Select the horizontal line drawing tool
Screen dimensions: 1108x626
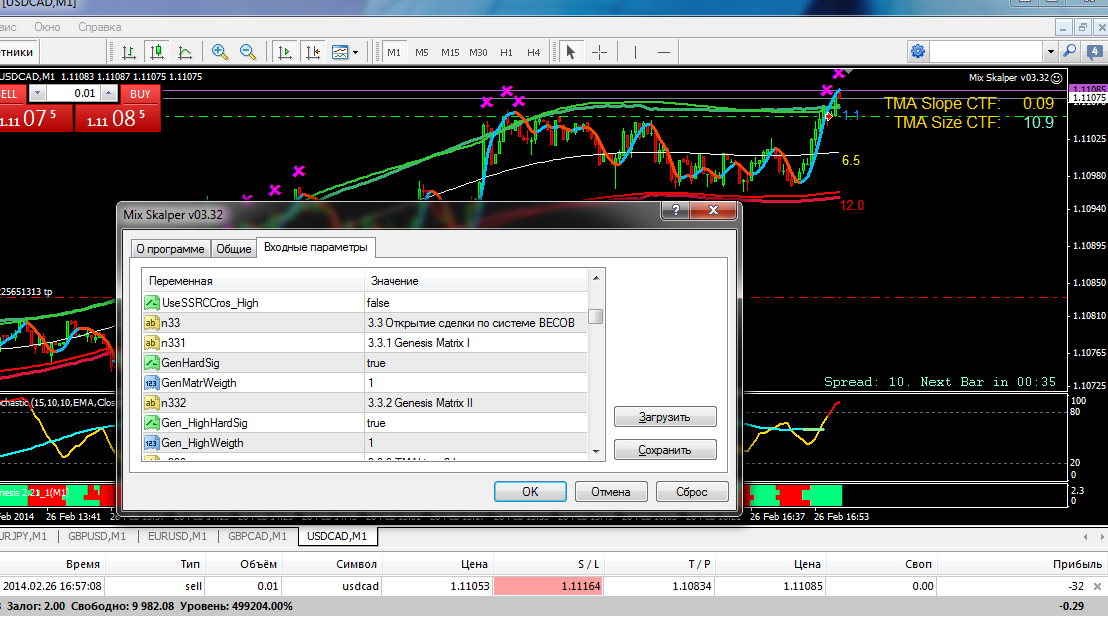[664, 52]
